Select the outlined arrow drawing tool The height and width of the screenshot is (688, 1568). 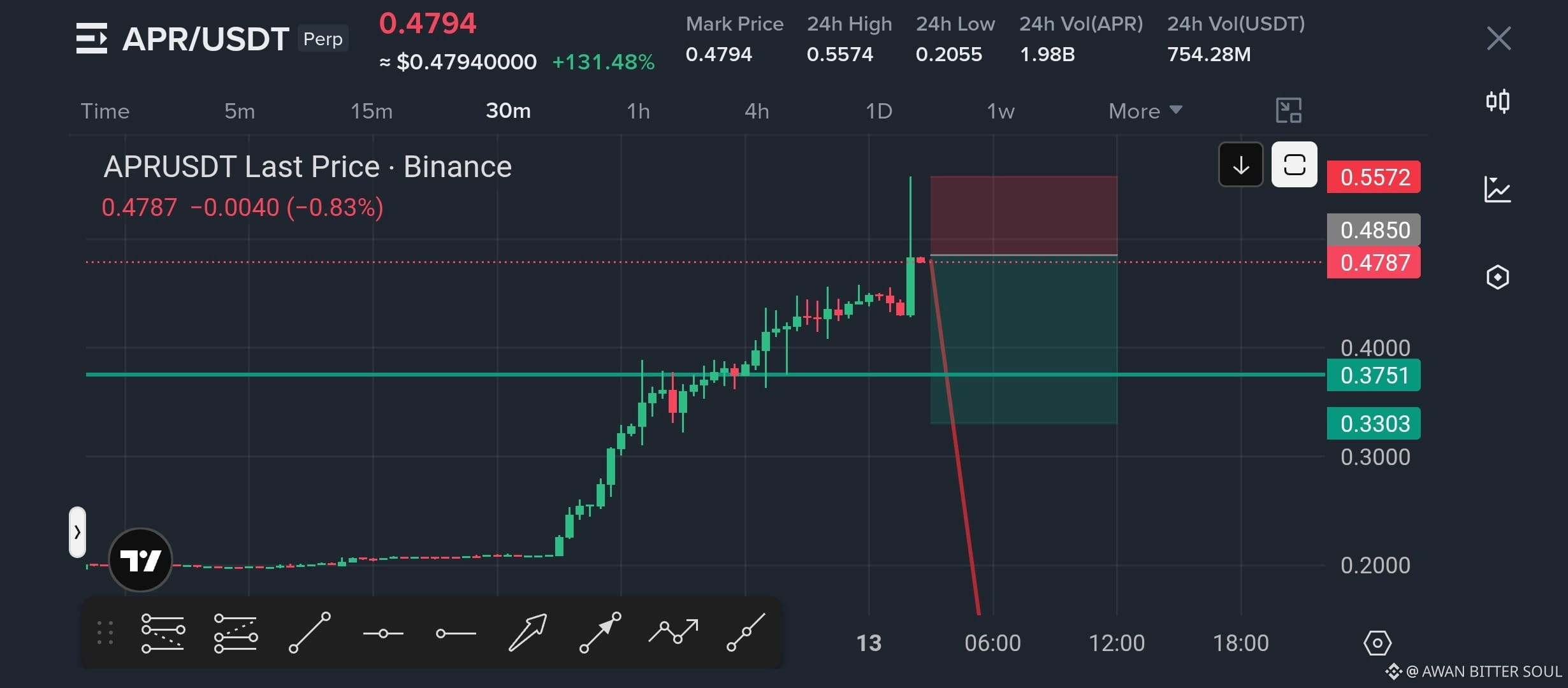click(x=528, y=633)
